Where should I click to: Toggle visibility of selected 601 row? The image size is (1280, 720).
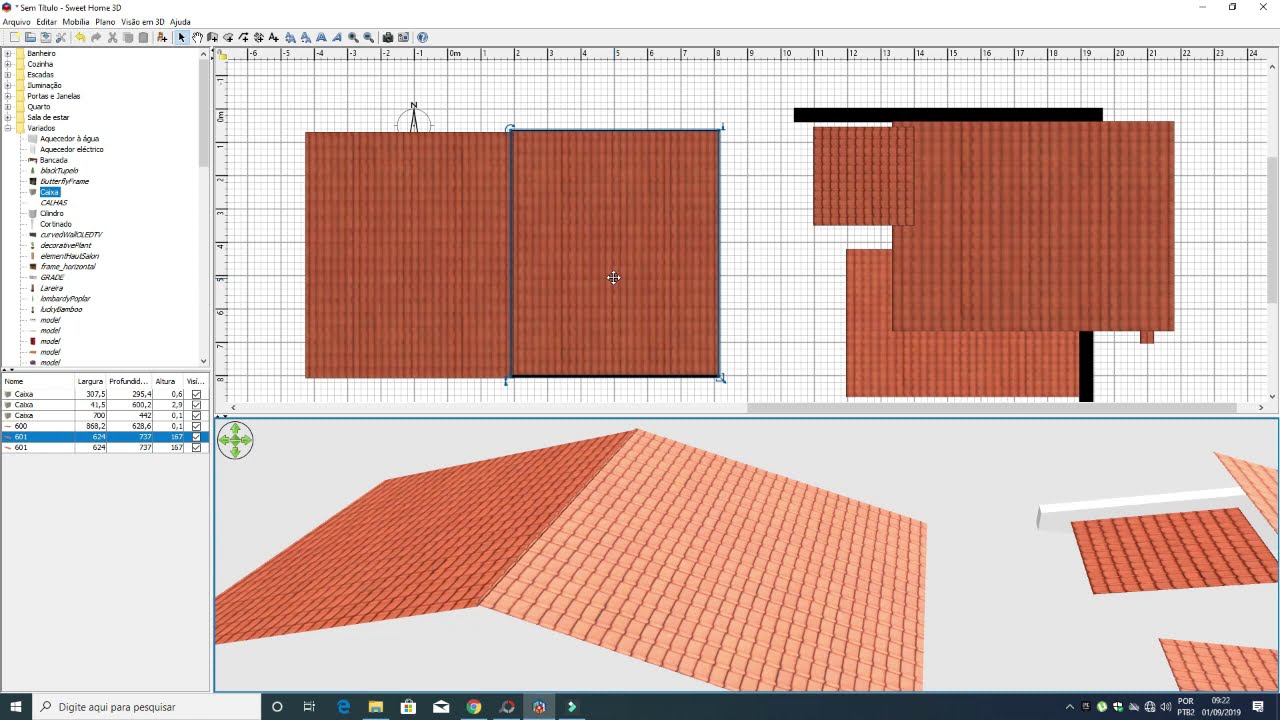tap(196, 437)
